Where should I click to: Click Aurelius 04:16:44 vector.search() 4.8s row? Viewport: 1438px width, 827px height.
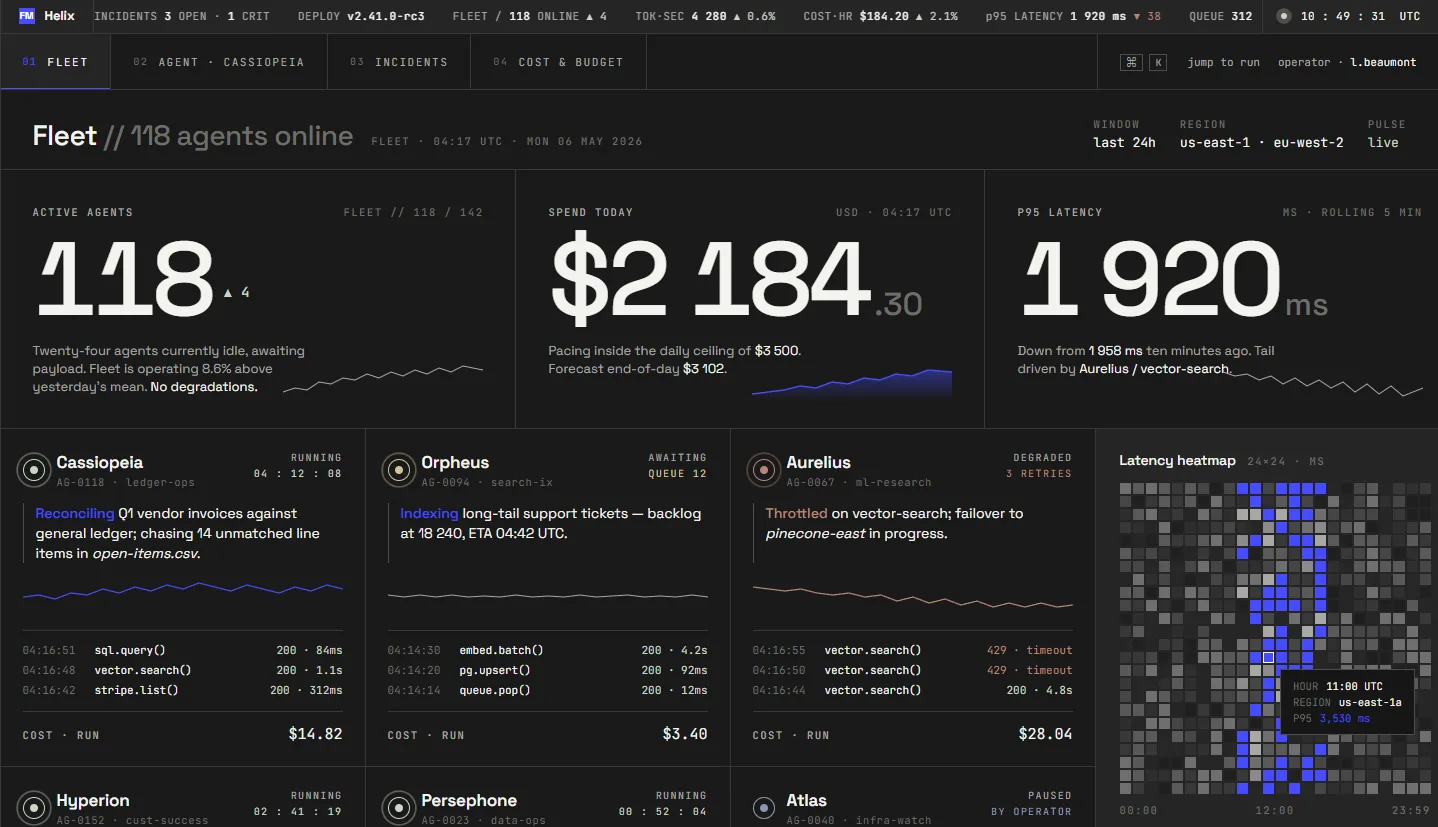(x=912, y=690)
